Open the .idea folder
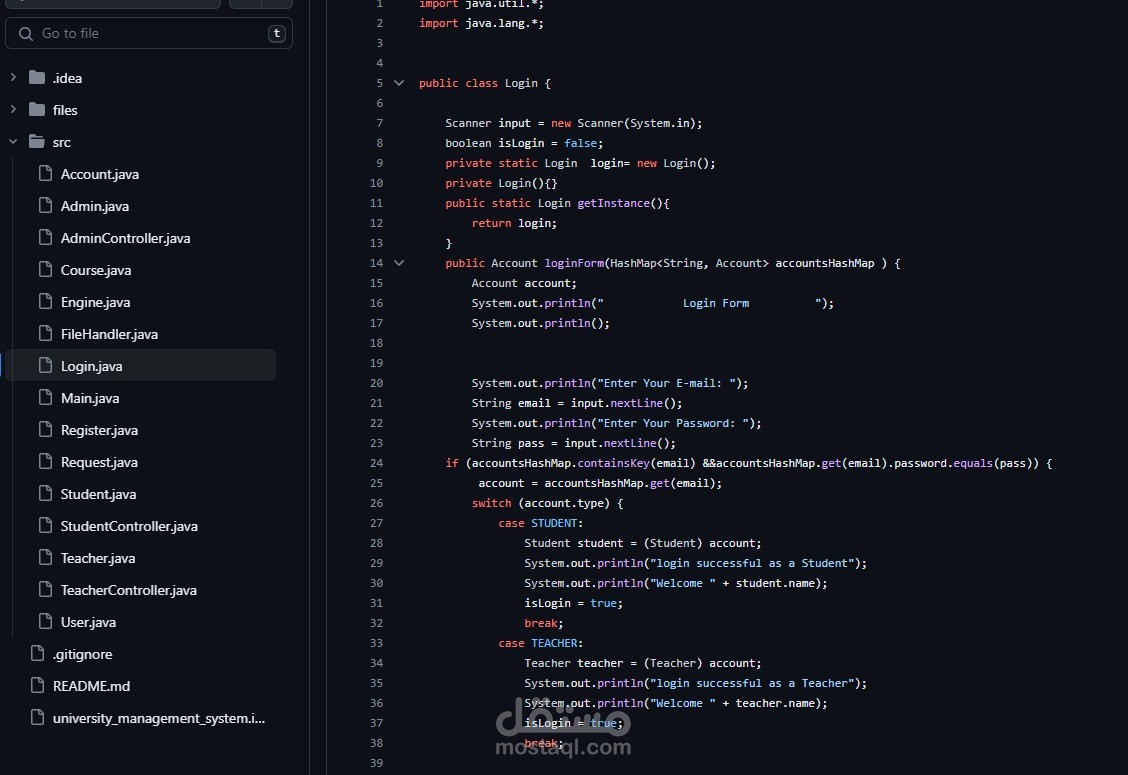The width and height of the screenshot is (1128, 775). pos(67,78)
